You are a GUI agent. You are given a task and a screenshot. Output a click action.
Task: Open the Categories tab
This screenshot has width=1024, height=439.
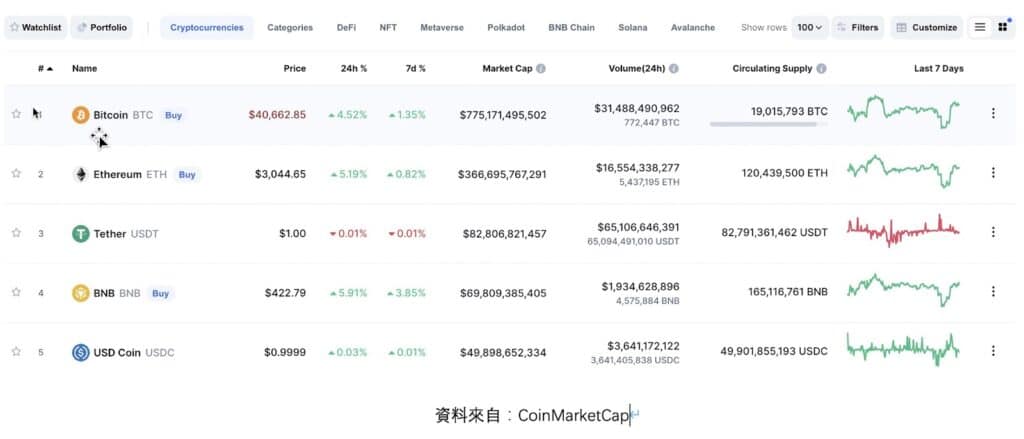pos(290,27)
